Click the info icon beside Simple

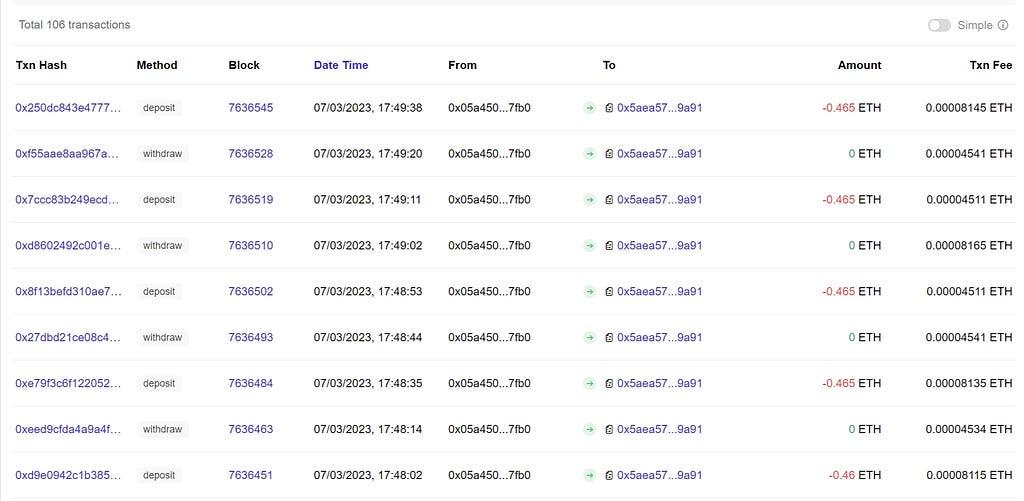[x=1003, y=25]
